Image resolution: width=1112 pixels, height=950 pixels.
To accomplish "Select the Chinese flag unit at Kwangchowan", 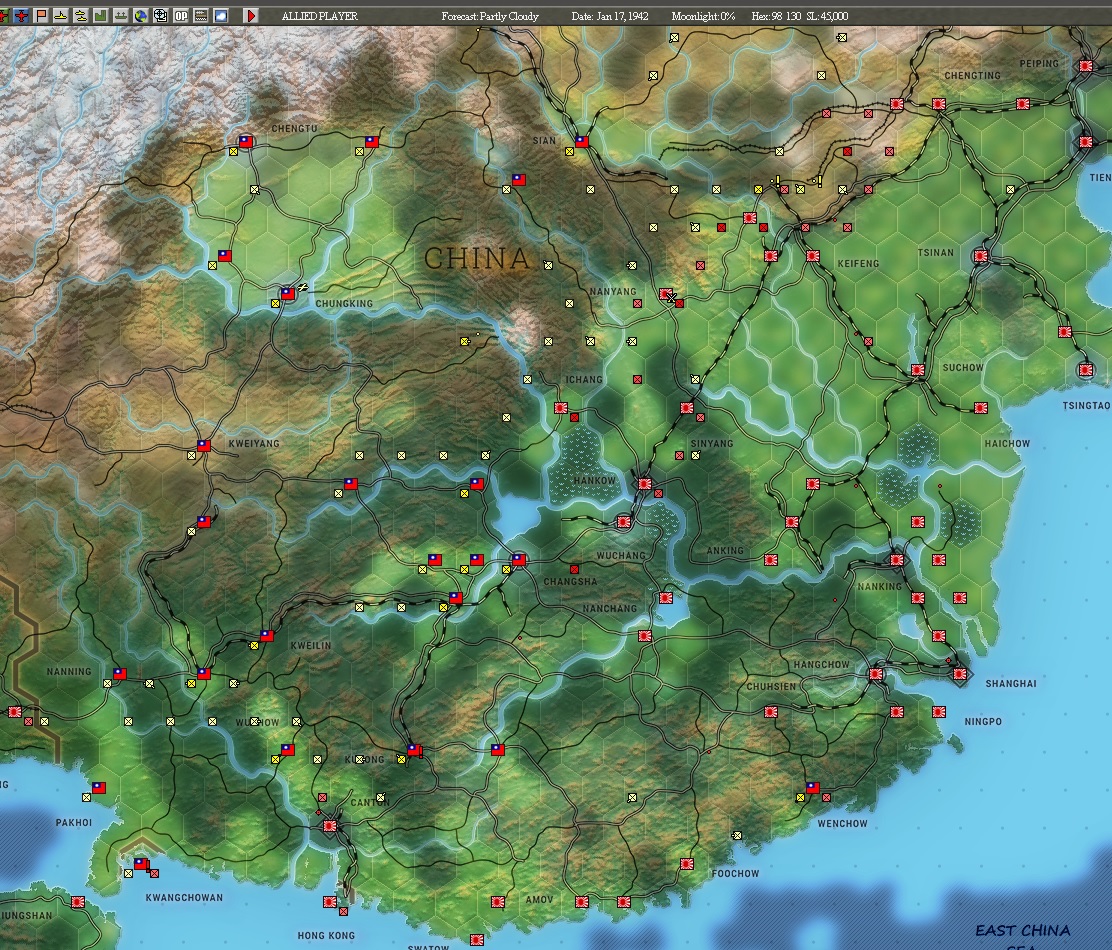I will 140,864.
